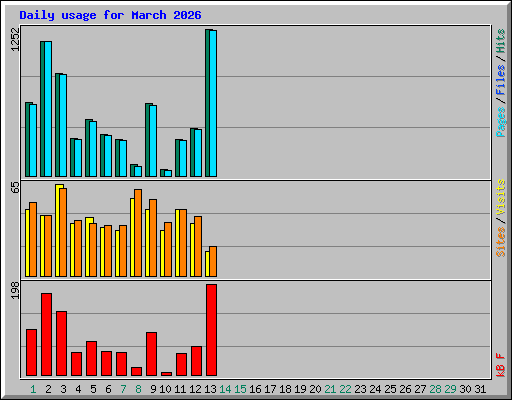This screenshot has height=400, width=512.
Task: Click day label '2' on x-axis
Action: [48, 389]
